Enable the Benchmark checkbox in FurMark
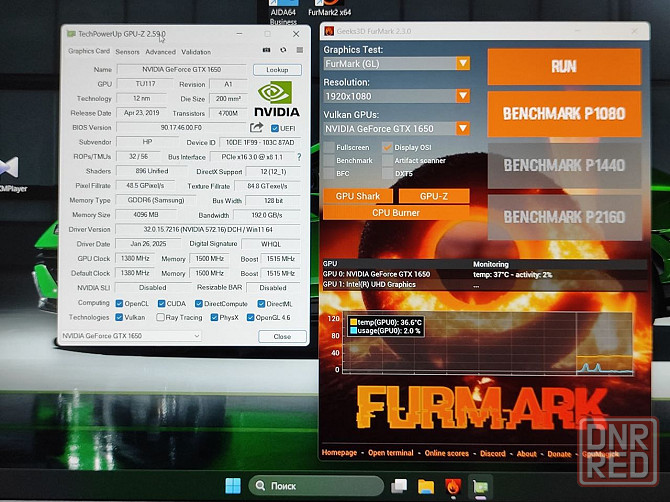 point(329,161)
